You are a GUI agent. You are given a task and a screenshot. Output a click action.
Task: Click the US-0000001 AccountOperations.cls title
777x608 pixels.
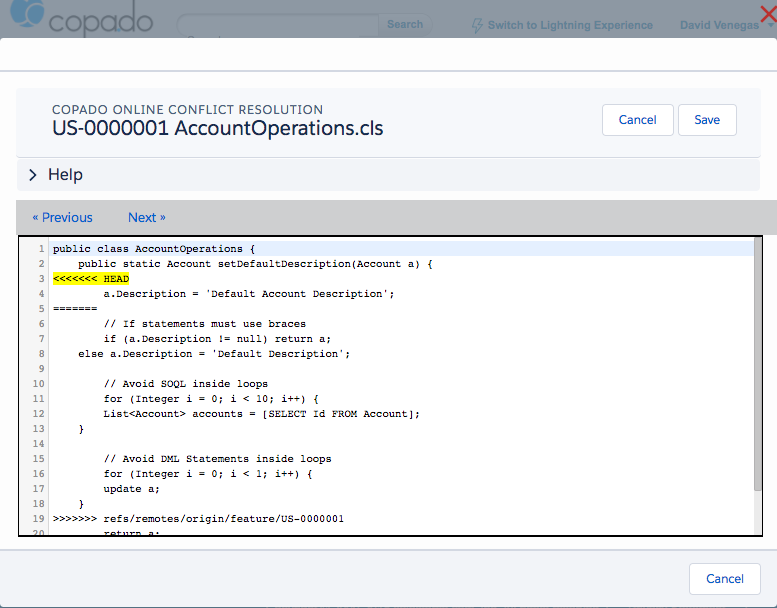(218, 128)
